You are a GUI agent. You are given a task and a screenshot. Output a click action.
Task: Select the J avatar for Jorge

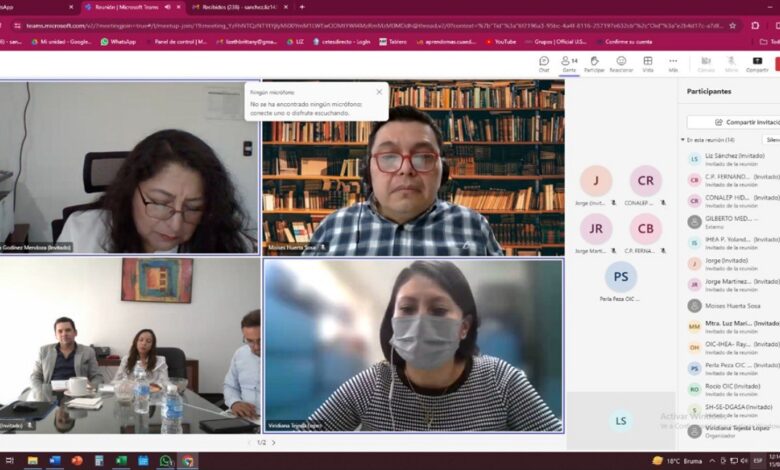point(595,181)
